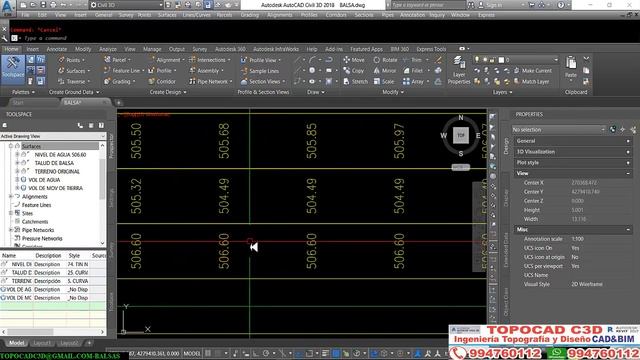
Task: Click the Profile View button
Action: (261, 60)
